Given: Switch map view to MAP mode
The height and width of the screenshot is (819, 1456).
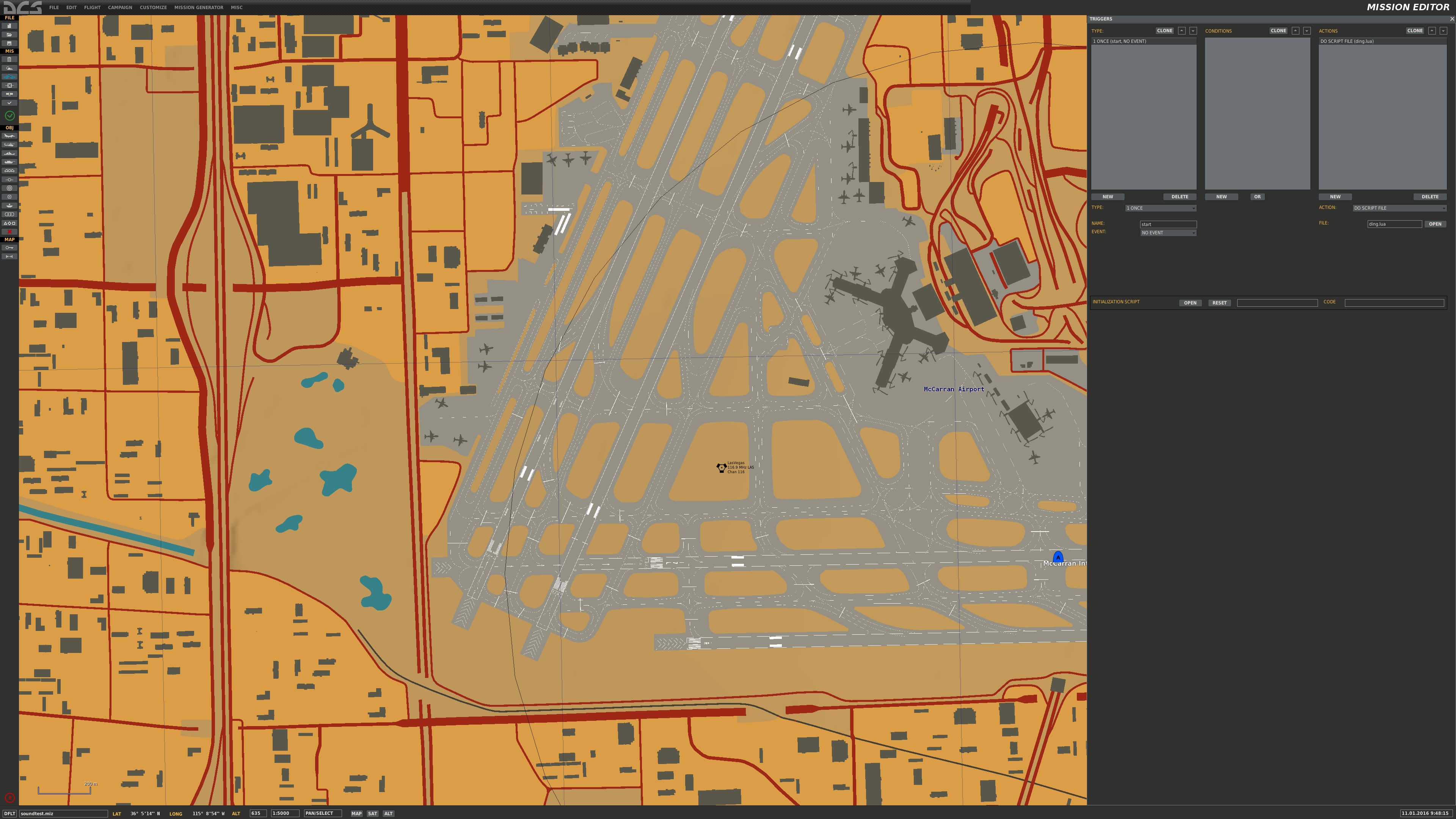Looking at the screenshot, I should tap(356, 813).
